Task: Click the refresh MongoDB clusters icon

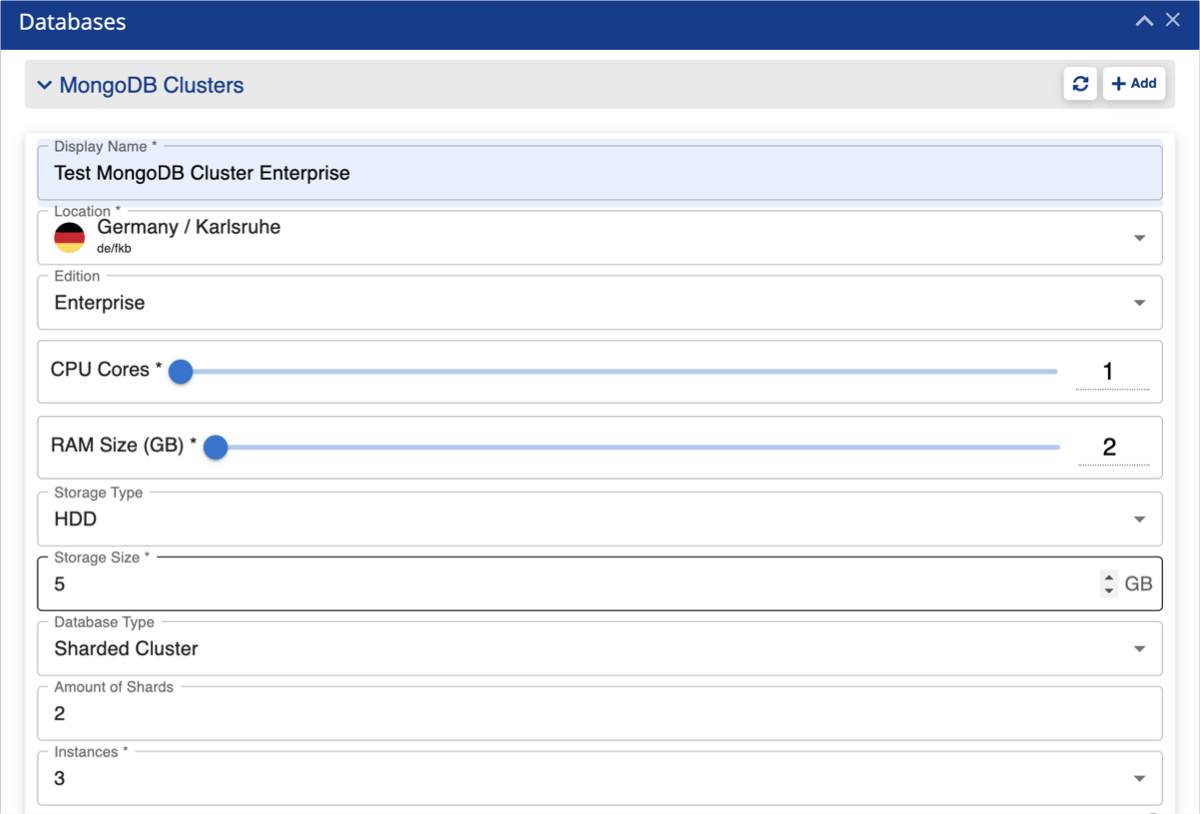Action: [1080, 84]
